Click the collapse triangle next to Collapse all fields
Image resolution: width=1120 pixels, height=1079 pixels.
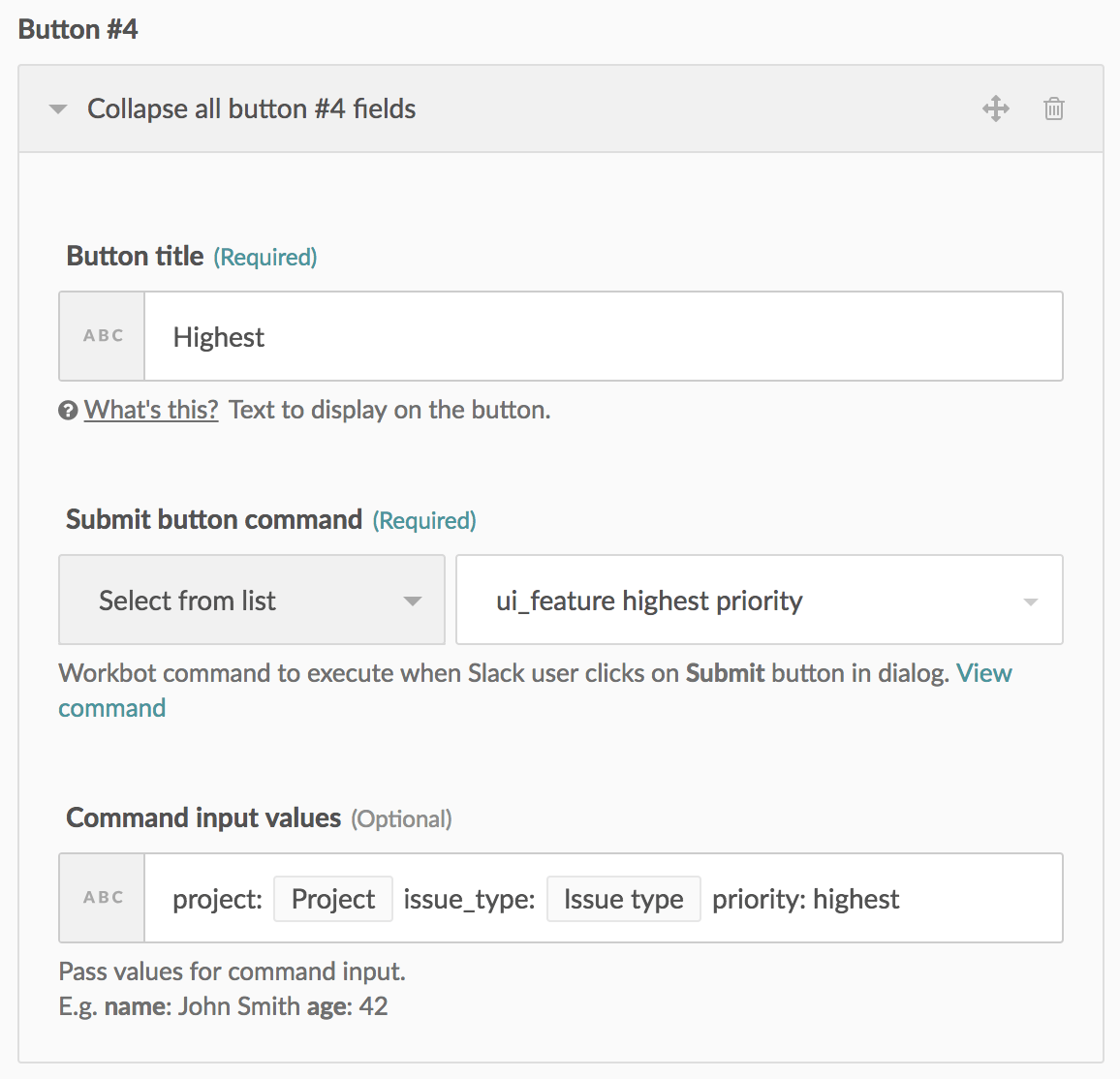coord(57,108)
